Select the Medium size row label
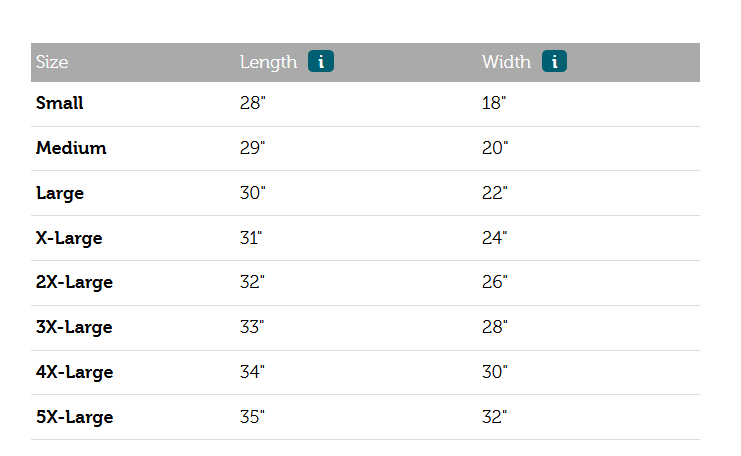 [71, 148]
